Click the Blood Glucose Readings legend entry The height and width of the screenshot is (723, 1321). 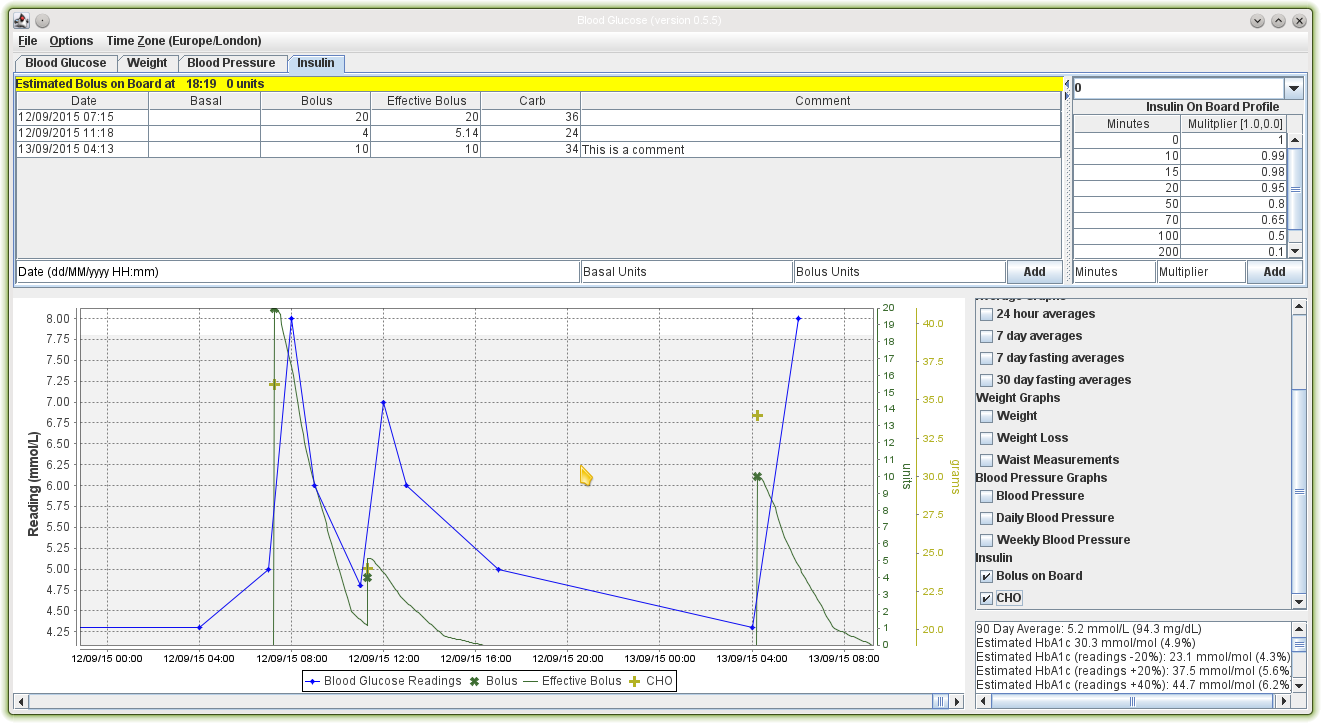pyautogui.click(x=385, y=681)
